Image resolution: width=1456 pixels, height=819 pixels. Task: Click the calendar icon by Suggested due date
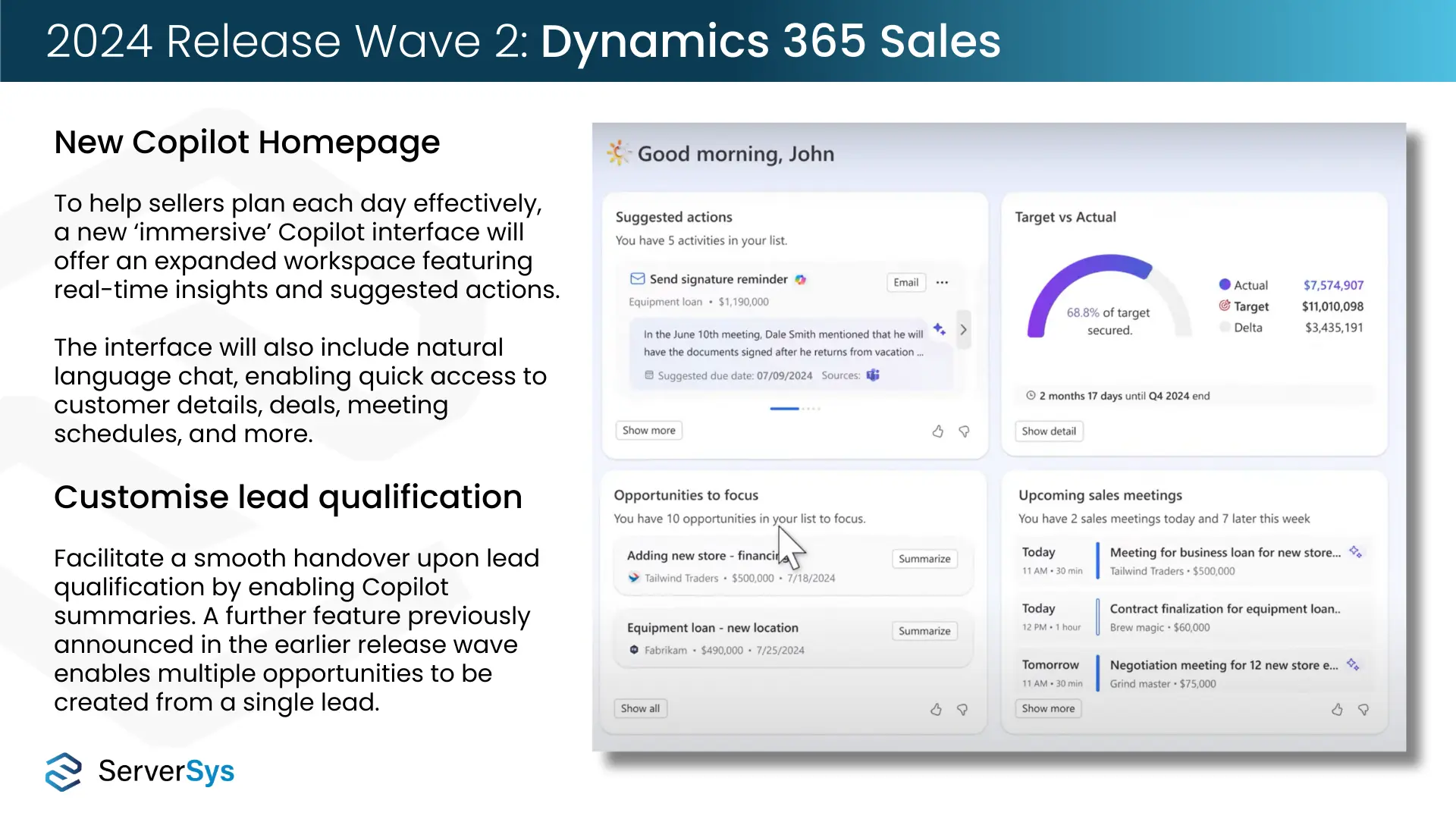649,375
